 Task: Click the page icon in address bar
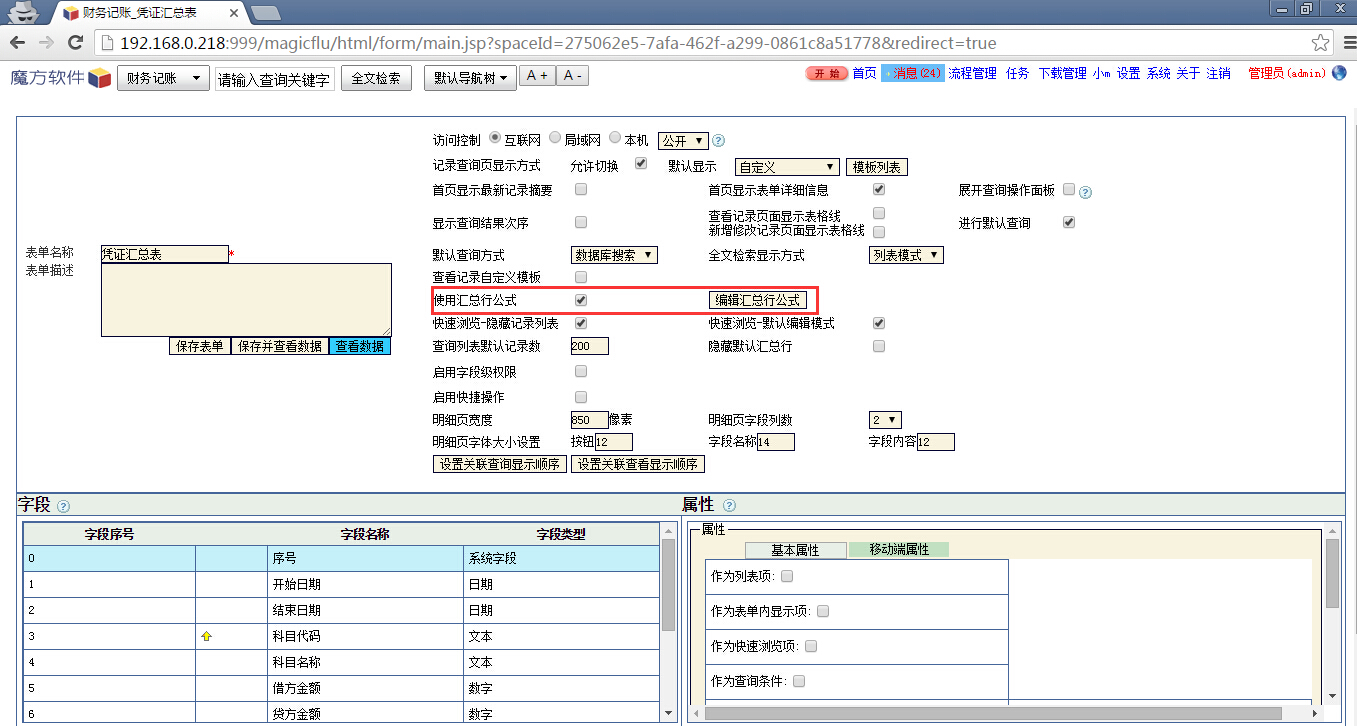(x=107, y=43)
